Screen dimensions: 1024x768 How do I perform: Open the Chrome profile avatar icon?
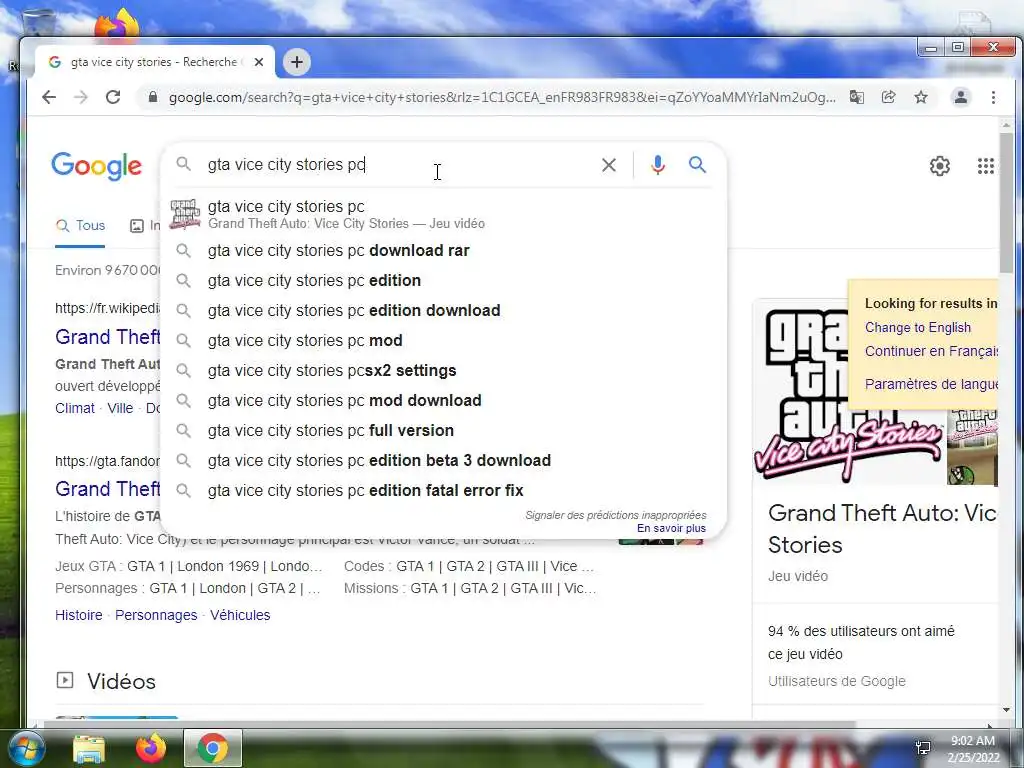point(961,97)
